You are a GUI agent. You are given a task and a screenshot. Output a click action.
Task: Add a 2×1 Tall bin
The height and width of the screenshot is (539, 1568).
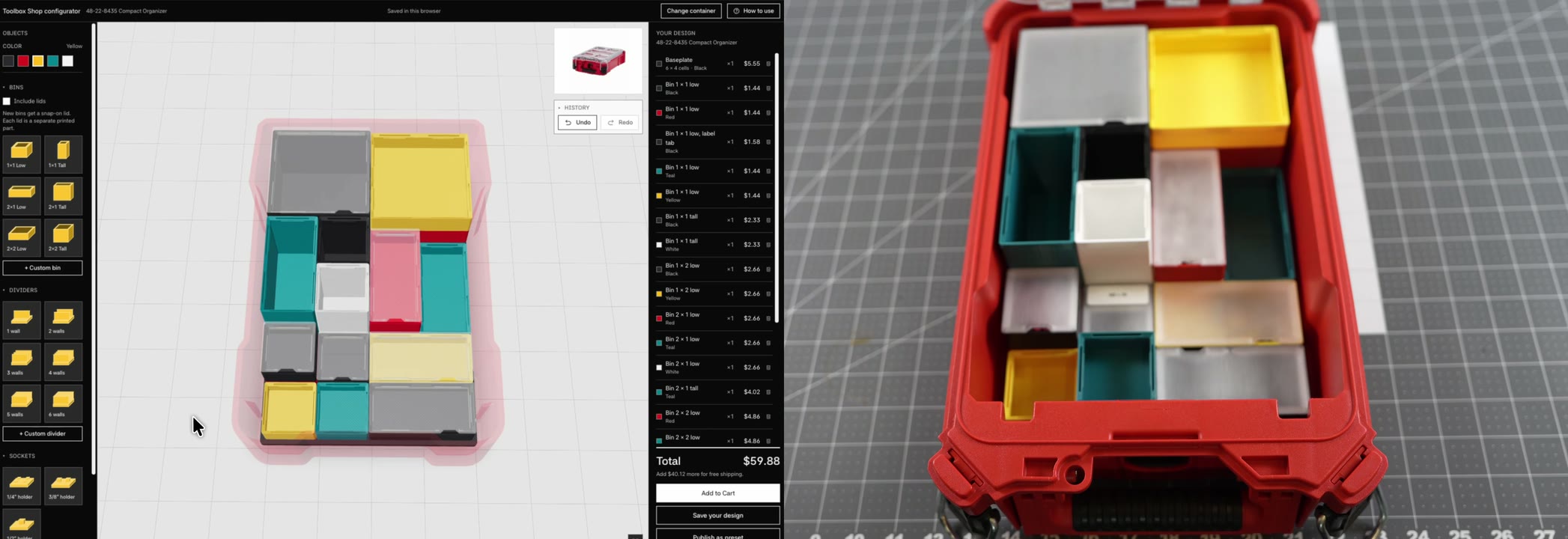[x=63, y=196]
